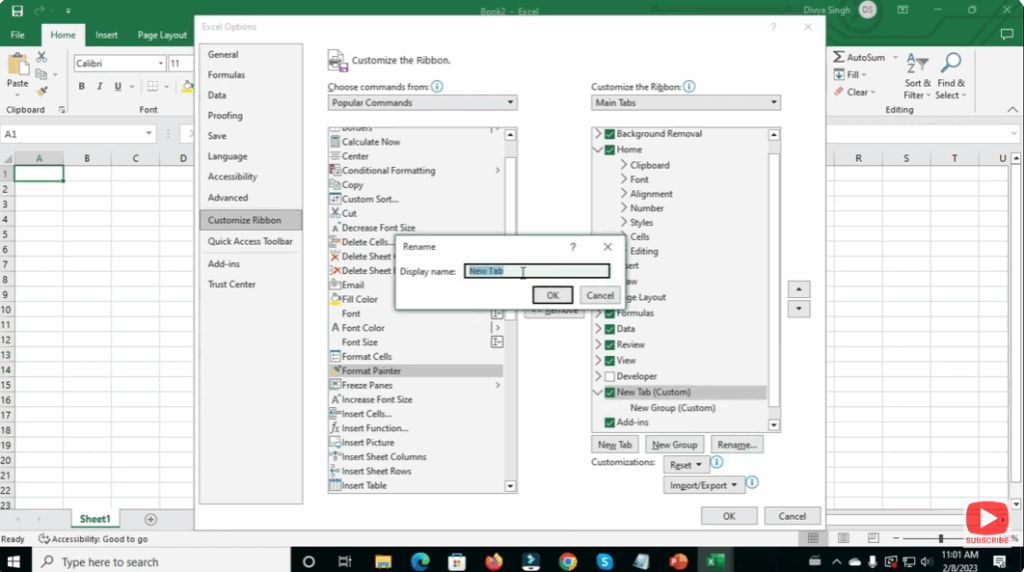
Task: Switch to the Proofing options category
Action: (x=225, y=116)
